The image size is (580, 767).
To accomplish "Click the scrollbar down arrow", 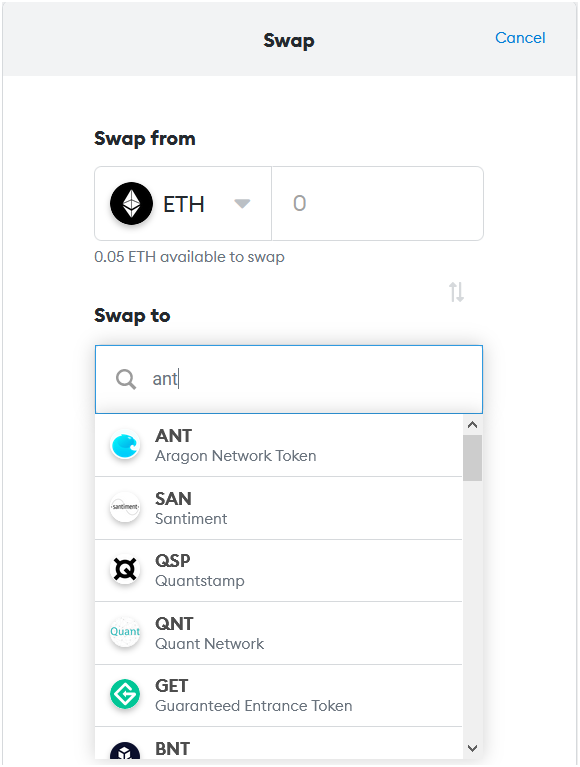I will point(472,748).
